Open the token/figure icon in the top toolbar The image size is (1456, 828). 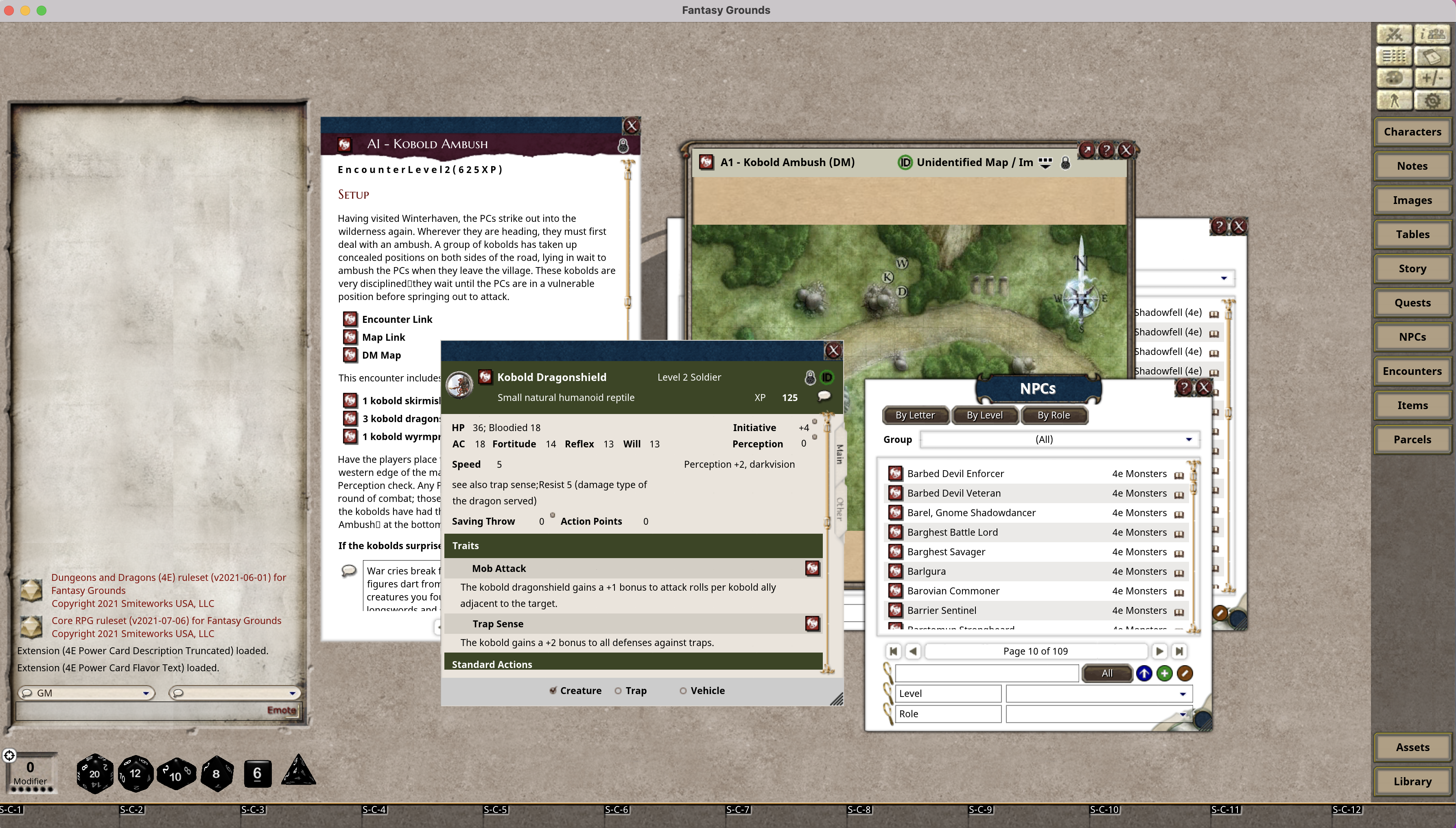tap(1393, 101)
